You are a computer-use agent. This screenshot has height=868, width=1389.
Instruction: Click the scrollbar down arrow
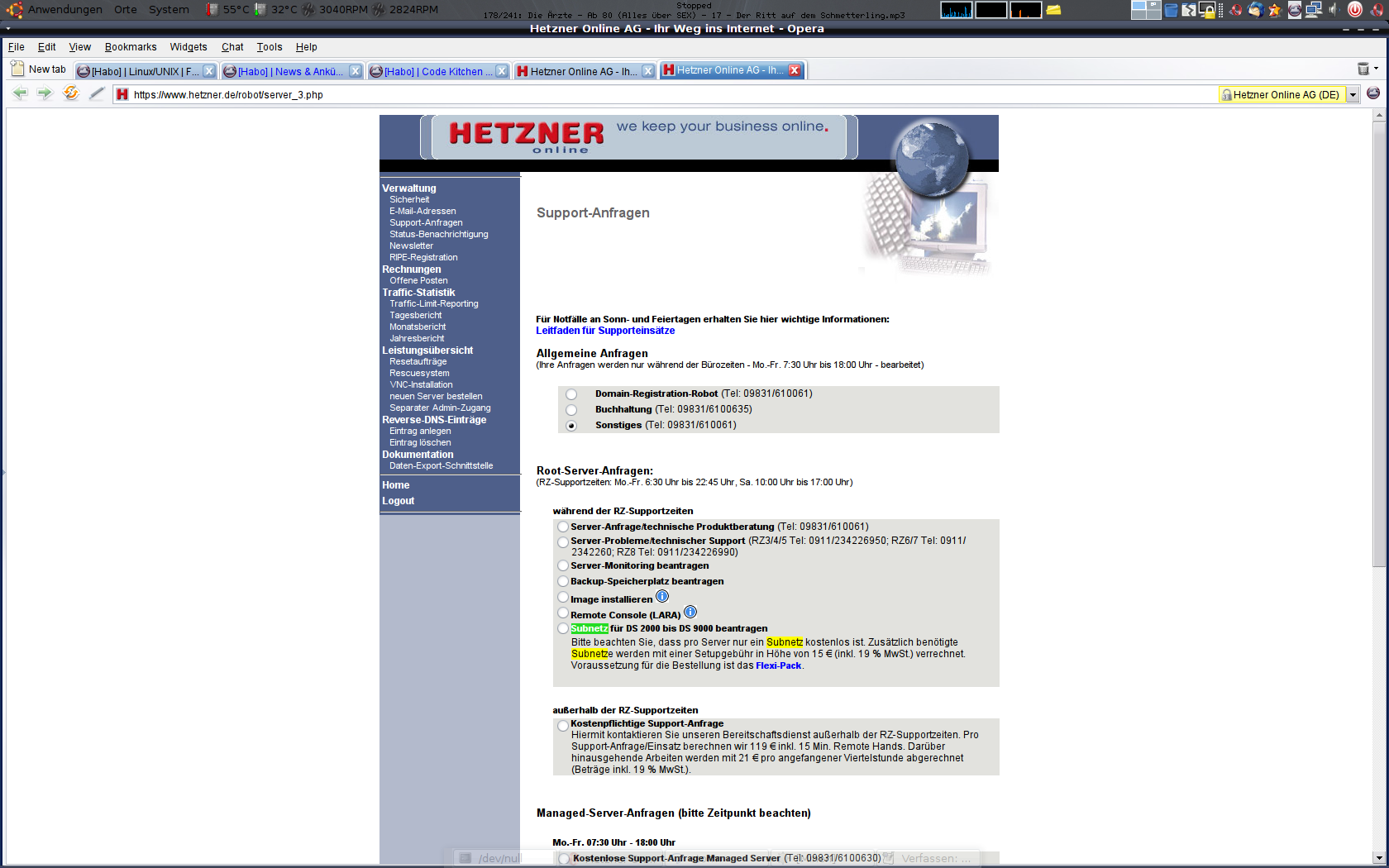[1378, 857]
